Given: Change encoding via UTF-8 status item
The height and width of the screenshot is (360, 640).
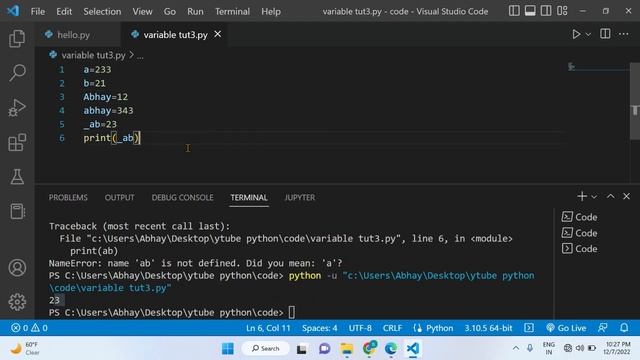Looking at the screenshot, I should 360,328.
